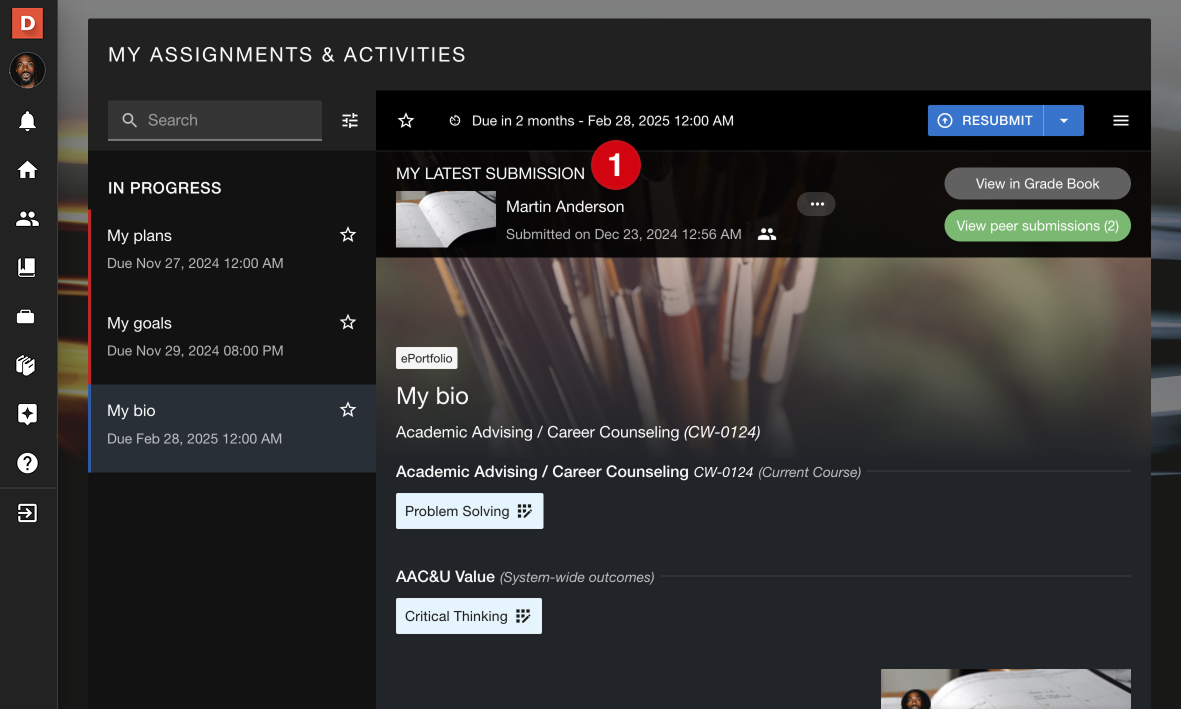Open help question mark icon
The height and width of the screenshot is (709, 1181).
click(x=27, y=463)
